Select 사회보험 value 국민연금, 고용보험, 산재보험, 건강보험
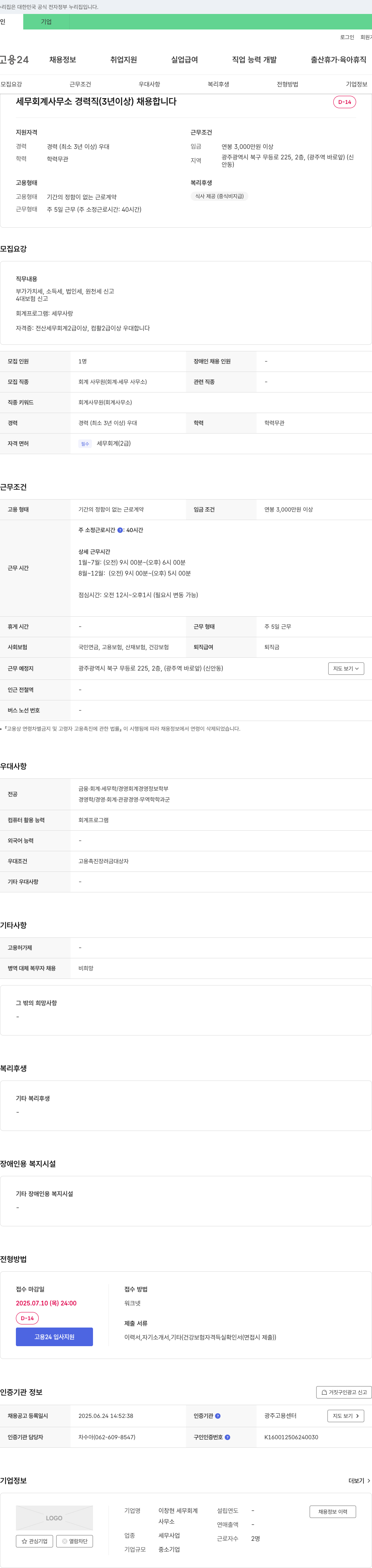This screenshot has width=372, height=1568. point(123,647)
